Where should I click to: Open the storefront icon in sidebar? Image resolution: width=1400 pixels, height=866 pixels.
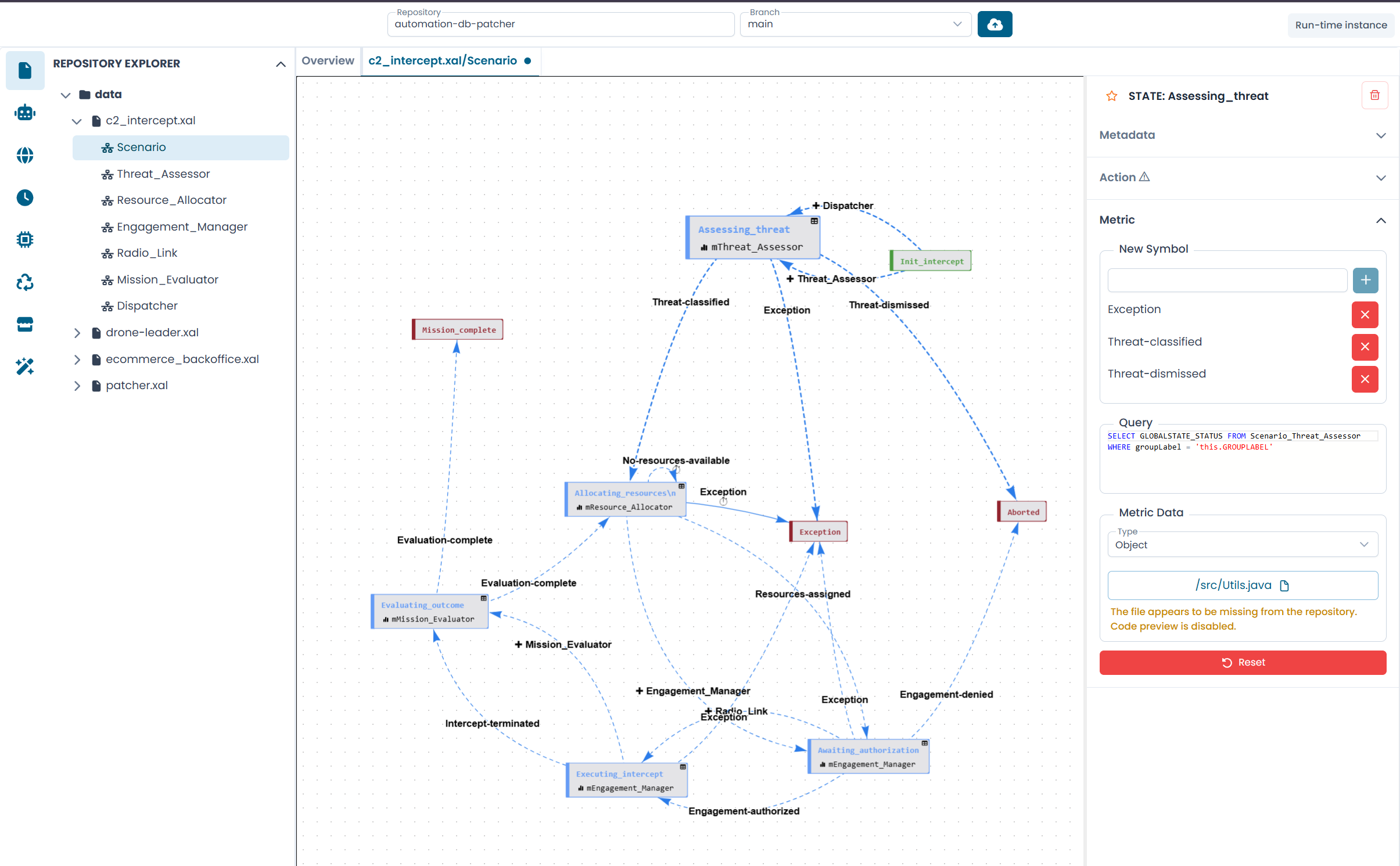coord(25,324)
